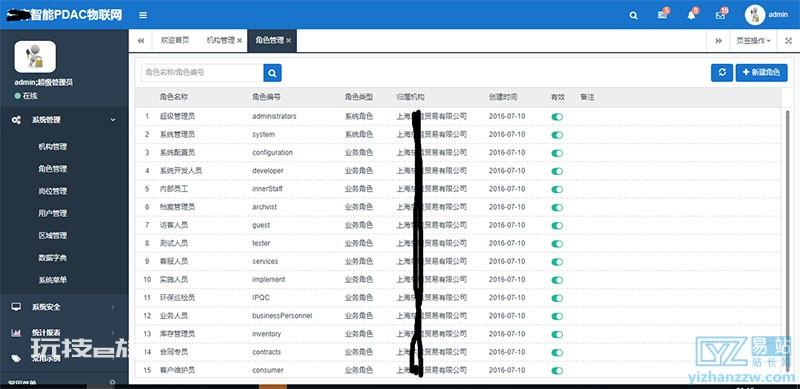Click the 新建角色 button
This screenshot has height=389, width=800.
point(761,72)
